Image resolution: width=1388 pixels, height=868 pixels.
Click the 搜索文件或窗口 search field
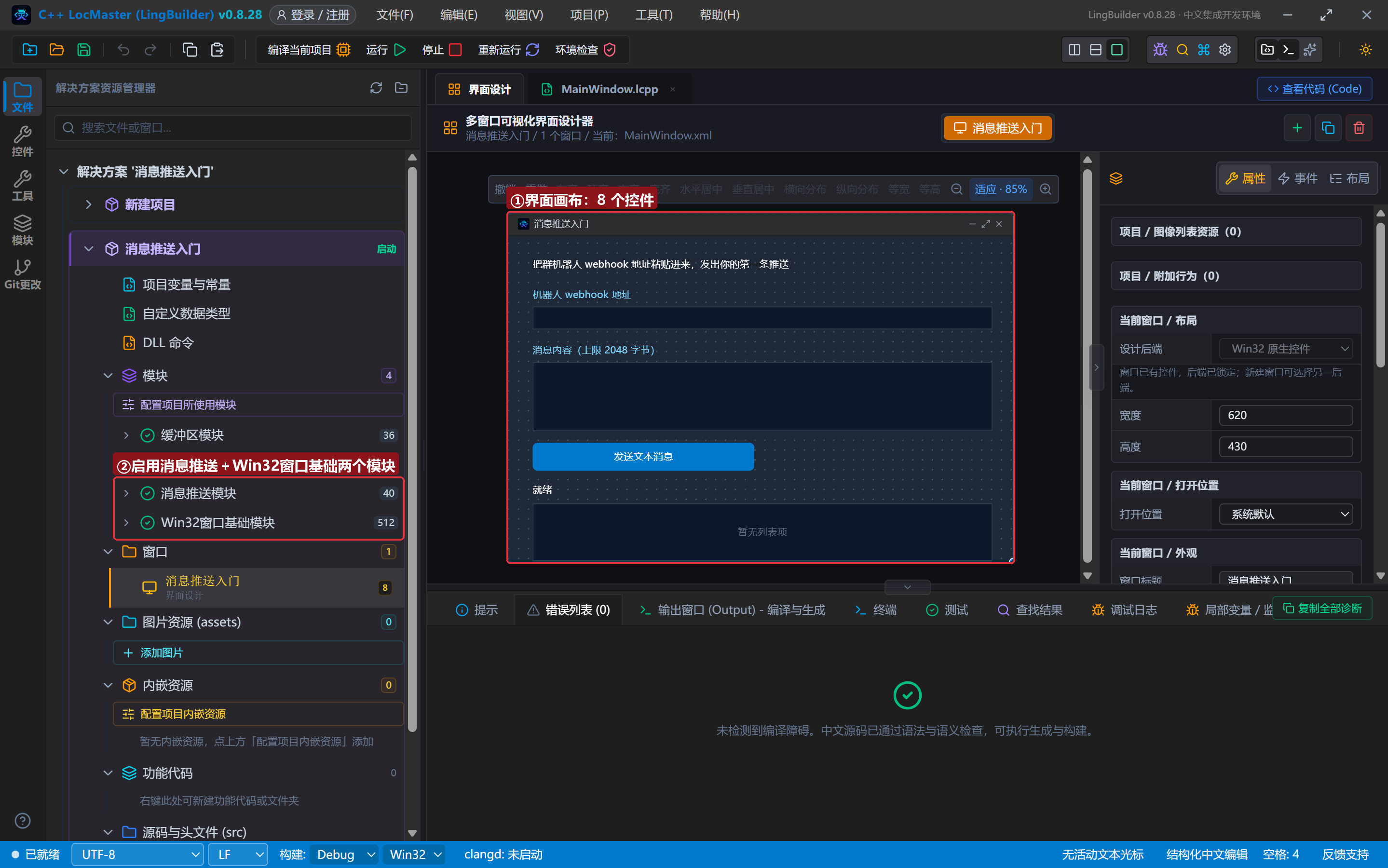(233, 127)
